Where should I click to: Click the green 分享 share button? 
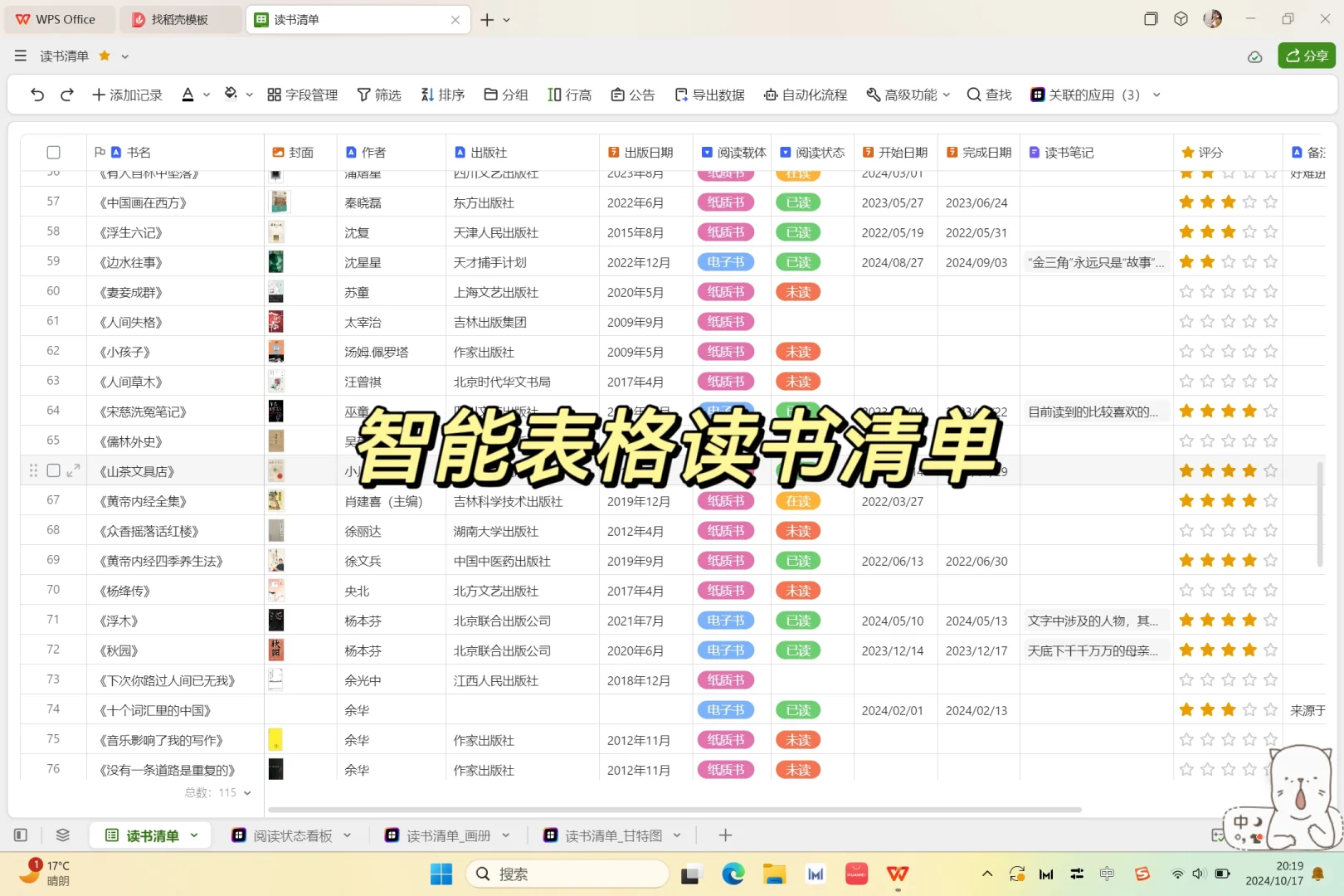[1307, 56]
